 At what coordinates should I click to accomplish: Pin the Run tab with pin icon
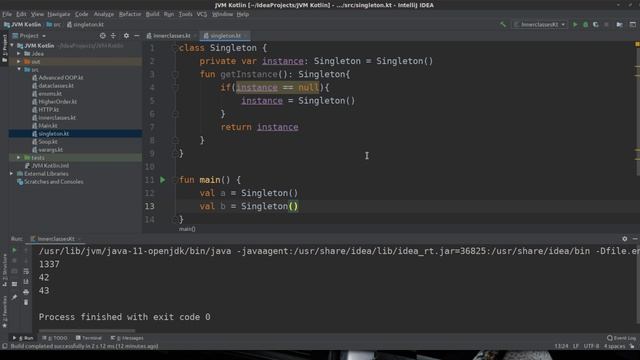click(14, 297)
